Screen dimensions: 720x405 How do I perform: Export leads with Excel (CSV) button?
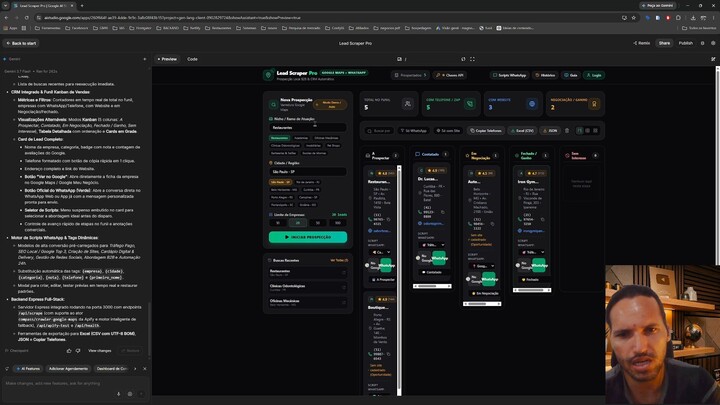(522, 130)
